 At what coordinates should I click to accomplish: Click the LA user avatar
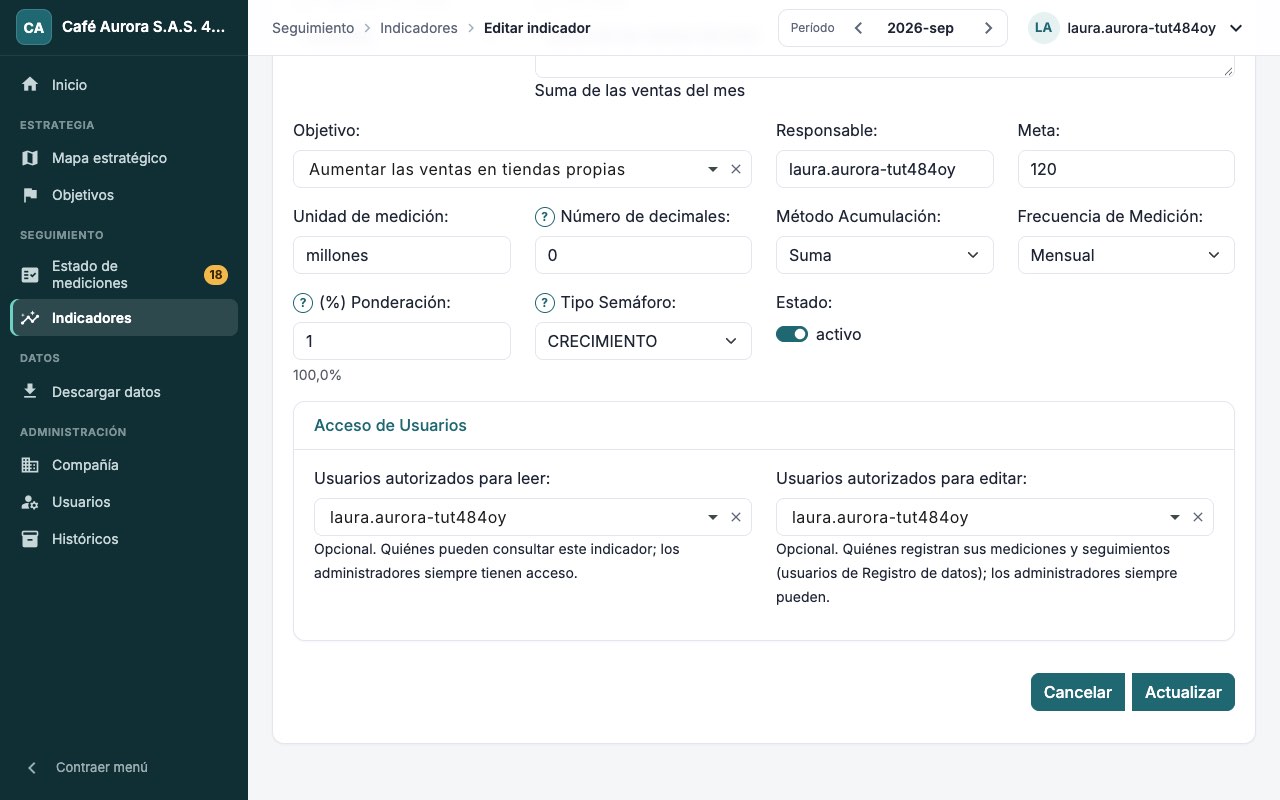(x=1043, y=28)
